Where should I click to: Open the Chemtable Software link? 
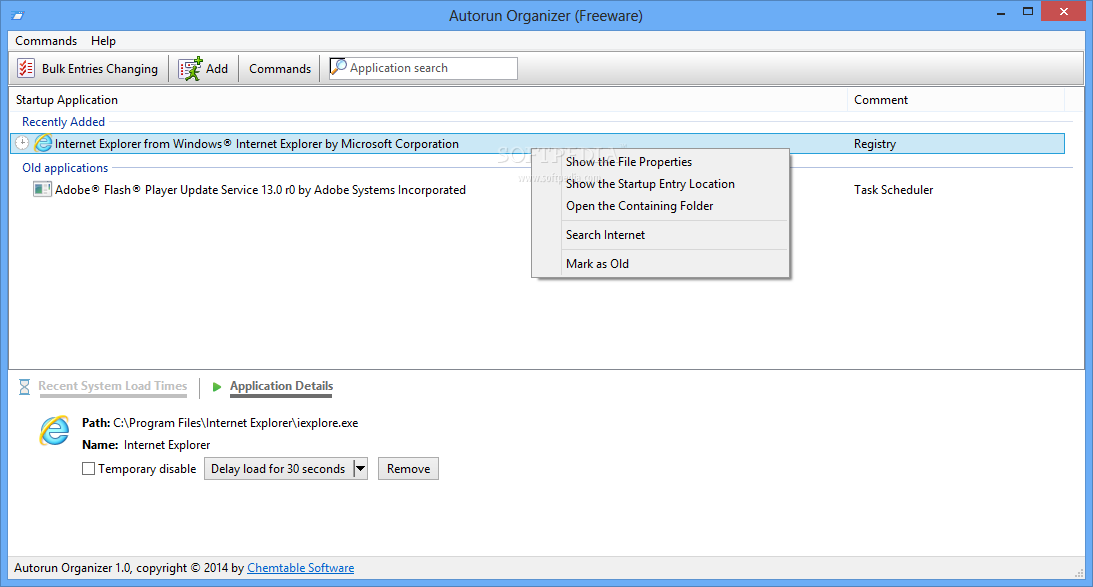300,567
